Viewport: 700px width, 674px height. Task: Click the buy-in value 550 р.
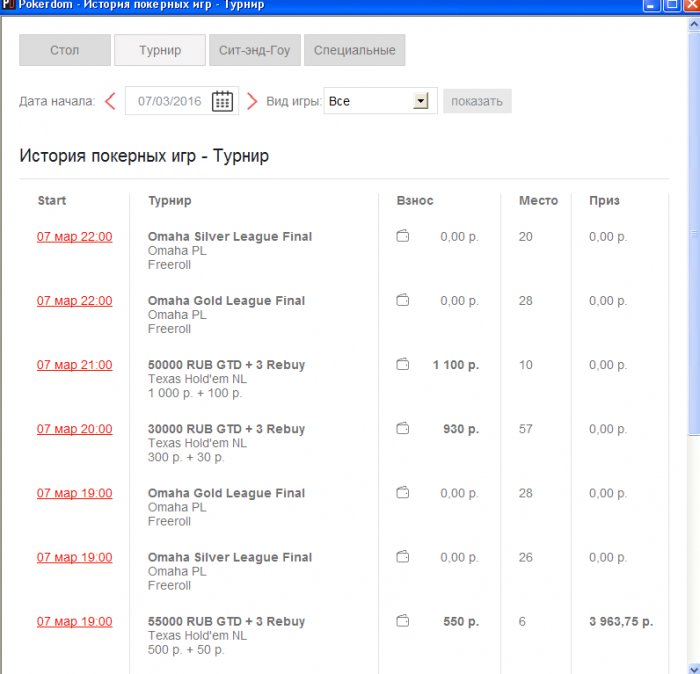461,621
